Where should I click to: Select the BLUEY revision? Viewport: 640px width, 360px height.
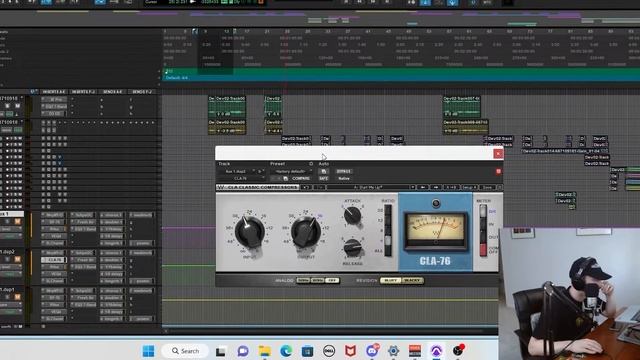[x=391, y=280]
